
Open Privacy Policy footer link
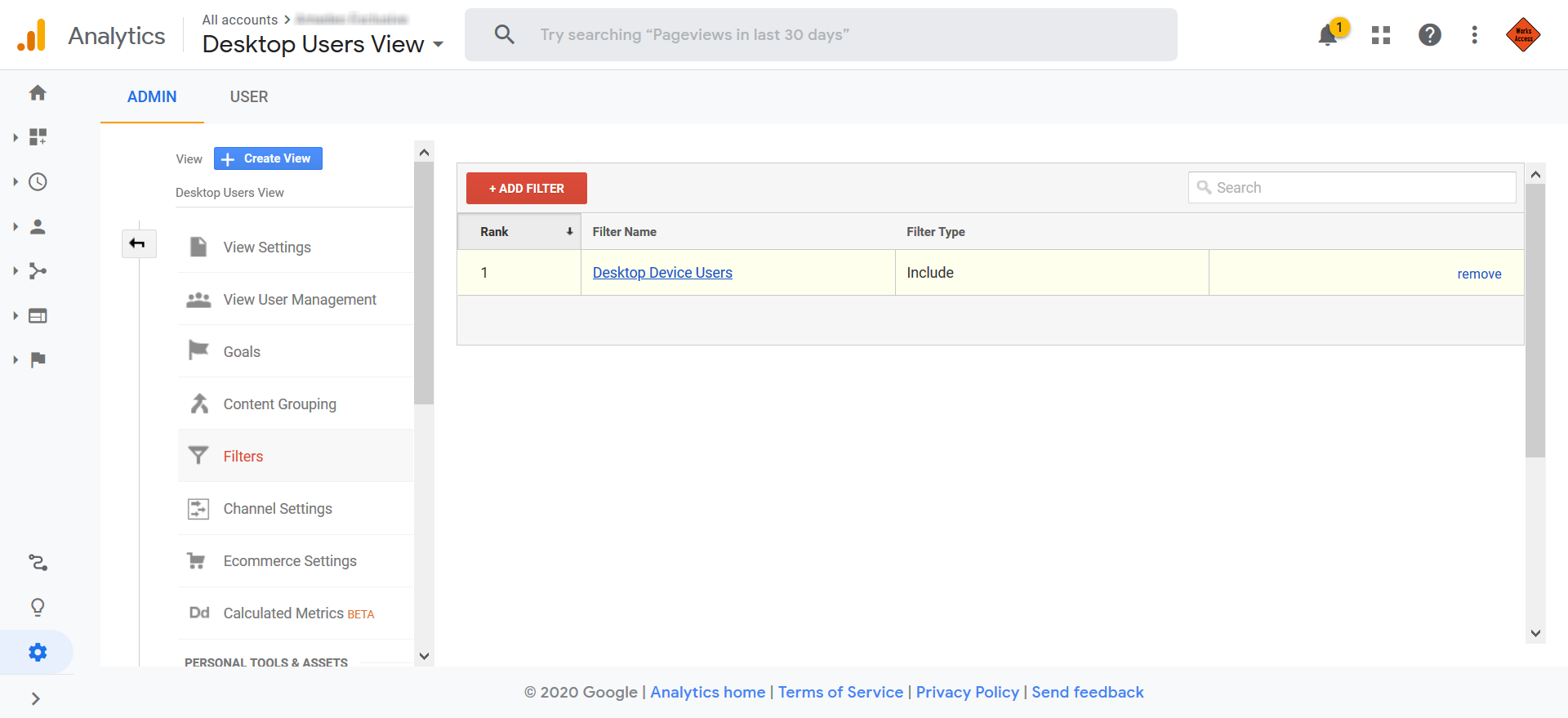(x=968, y=692)
